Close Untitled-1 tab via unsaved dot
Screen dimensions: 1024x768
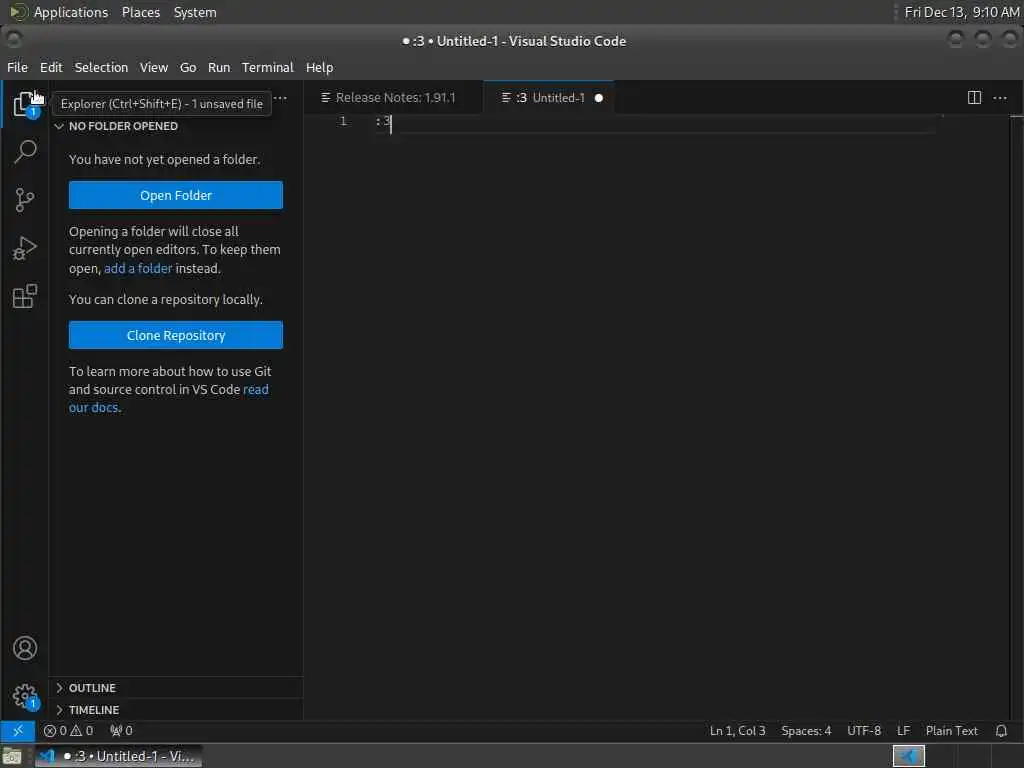[x=599, y=98]
